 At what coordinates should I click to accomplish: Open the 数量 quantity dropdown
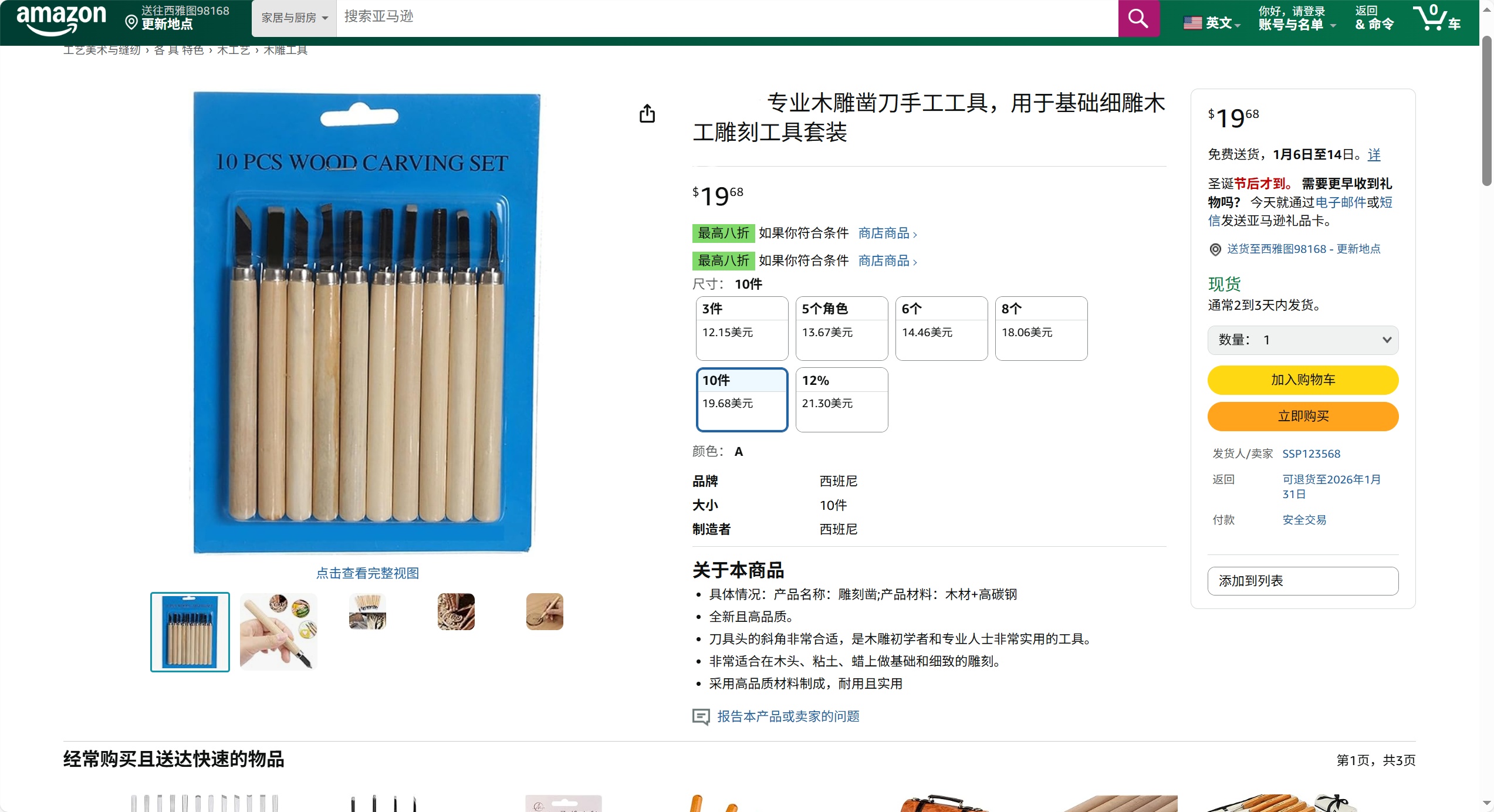[x=1303, y=340]
